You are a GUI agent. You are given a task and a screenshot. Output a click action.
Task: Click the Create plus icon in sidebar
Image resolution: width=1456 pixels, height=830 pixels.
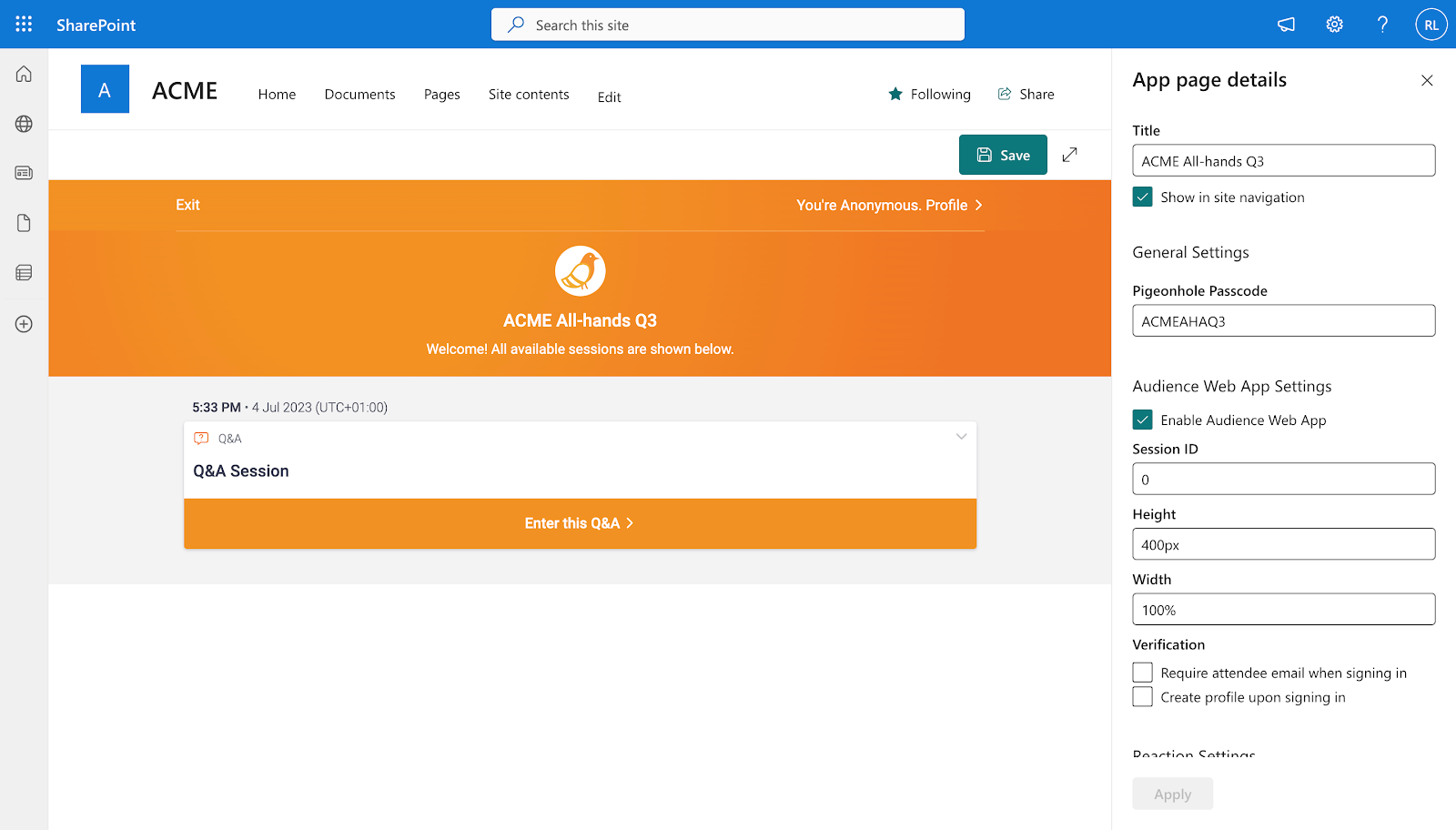23,323
